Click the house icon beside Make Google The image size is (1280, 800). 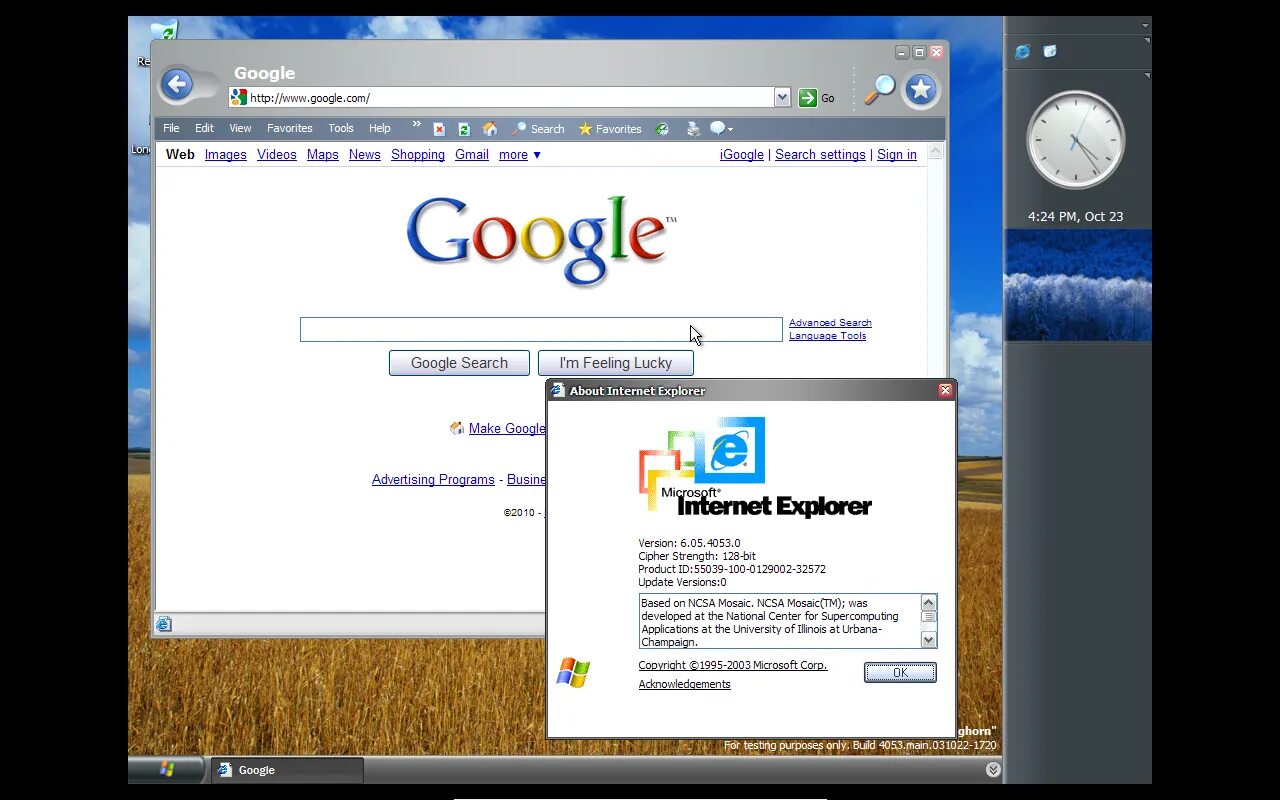pos(457,428)
